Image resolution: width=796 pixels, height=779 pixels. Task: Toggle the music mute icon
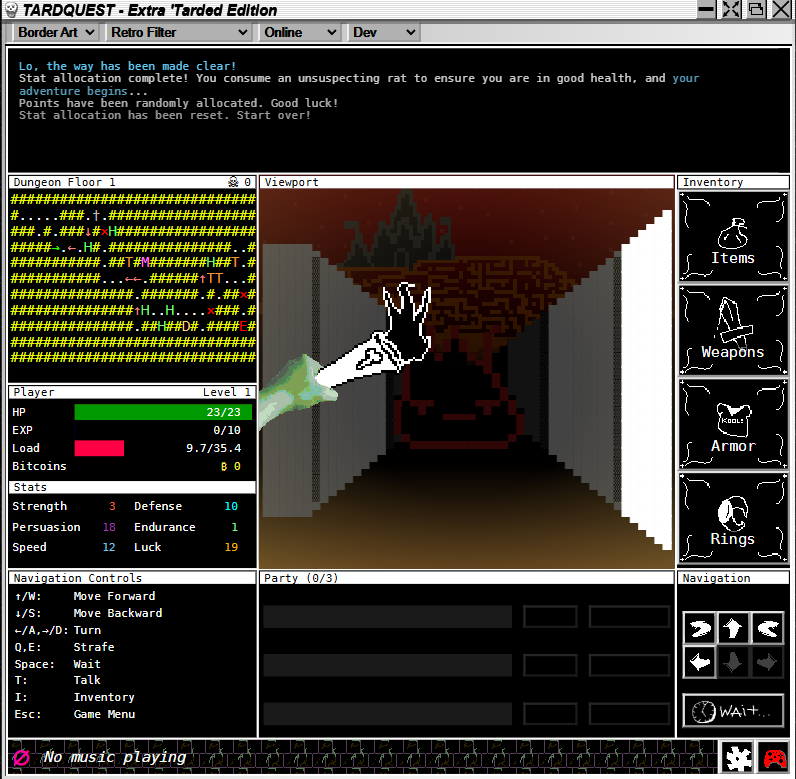[21, 757]
